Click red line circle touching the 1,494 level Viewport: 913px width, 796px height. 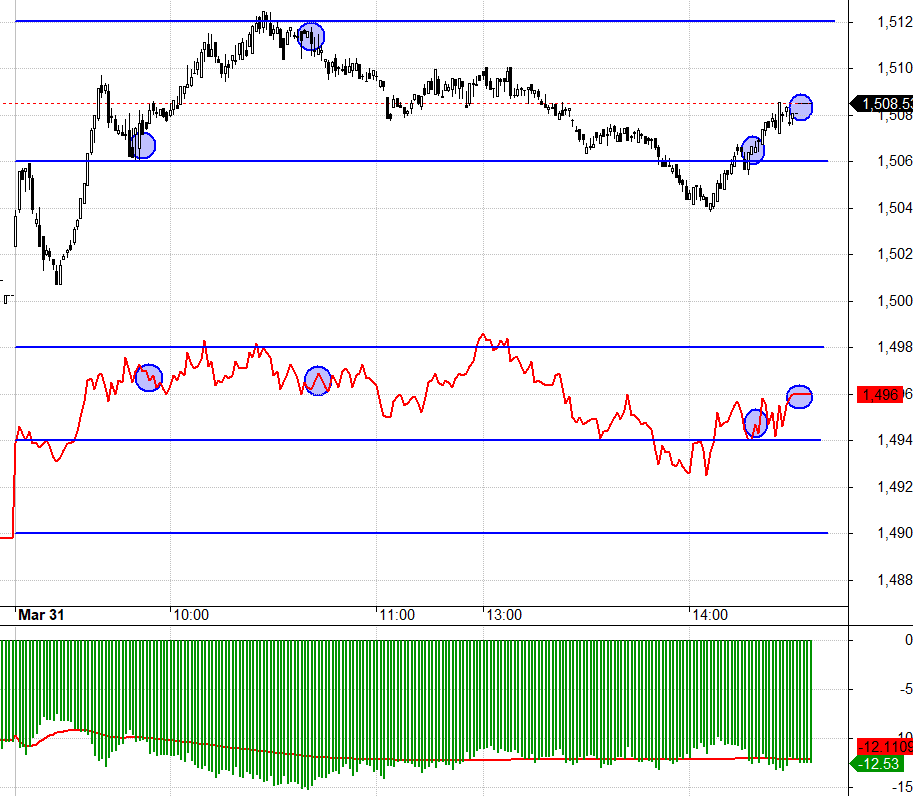(755, 424)
